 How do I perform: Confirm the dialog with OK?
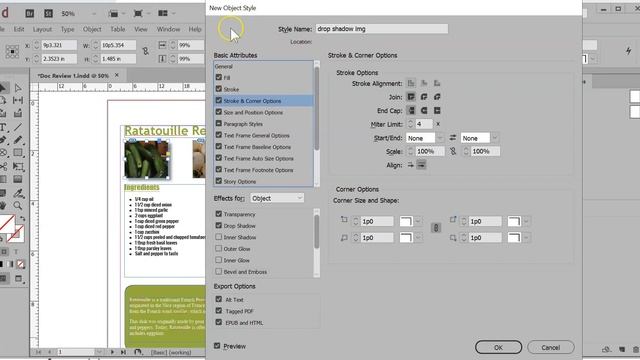pyautogui.click(x=498, y=347)
